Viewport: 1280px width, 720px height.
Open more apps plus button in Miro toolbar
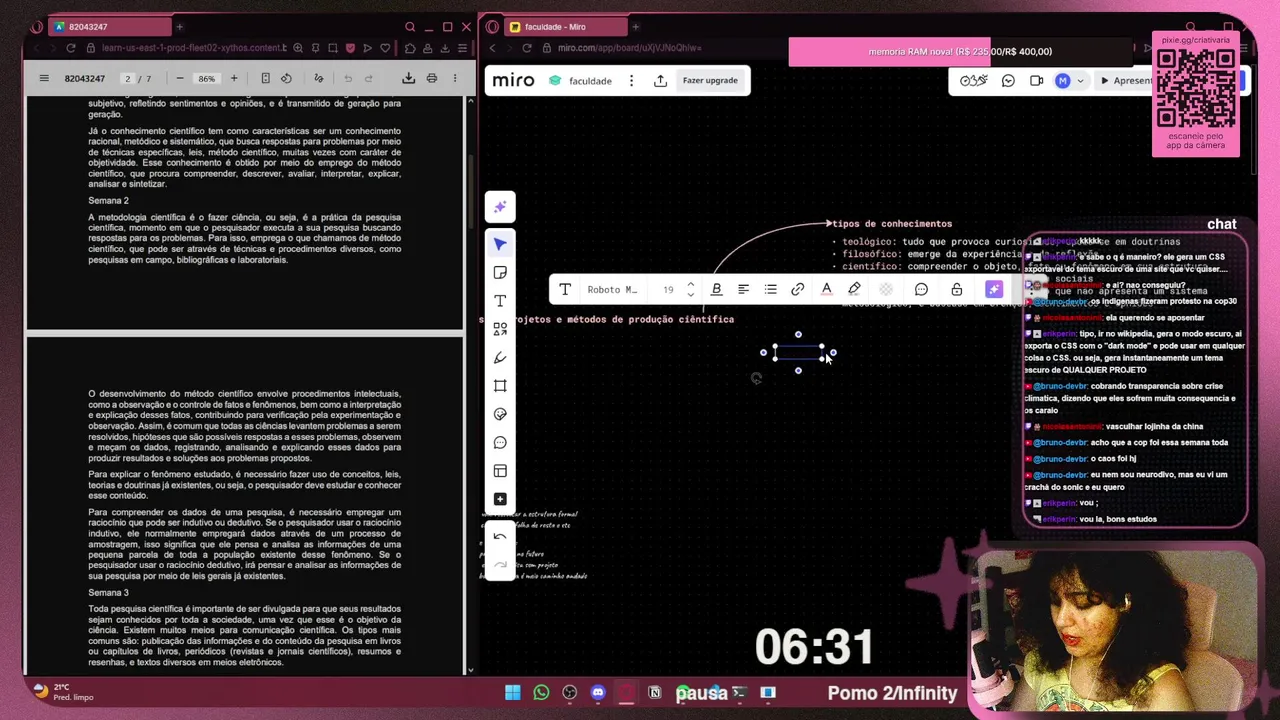pyautogui.click(x=500, y=499)
